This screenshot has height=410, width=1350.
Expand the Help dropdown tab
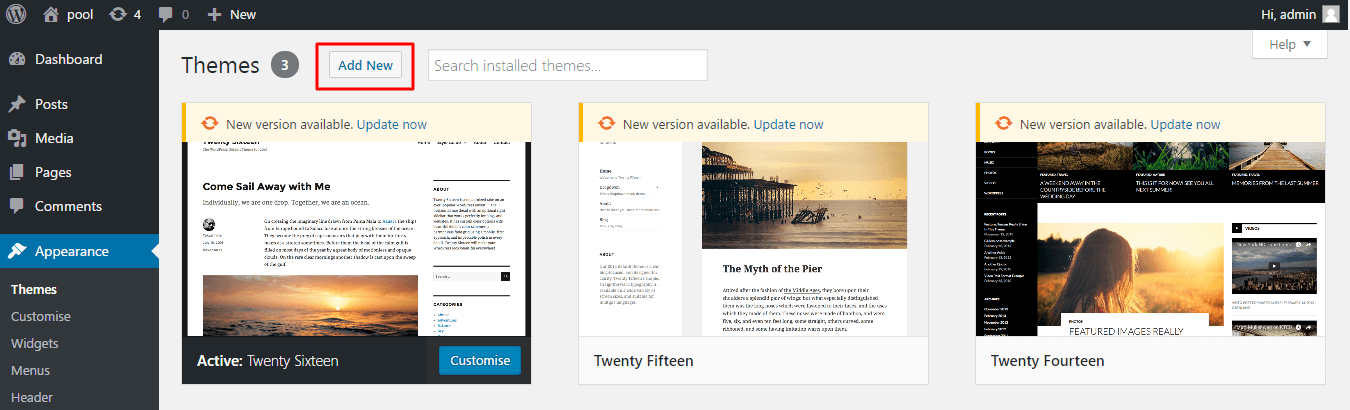point(1290,44)
